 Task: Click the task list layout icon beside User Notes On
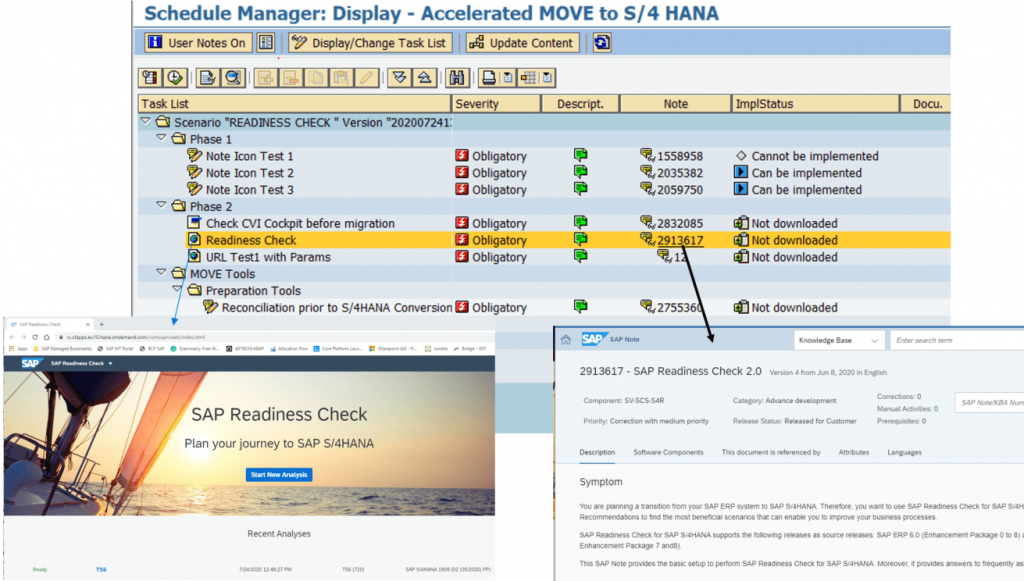click(x=266, y=42)
